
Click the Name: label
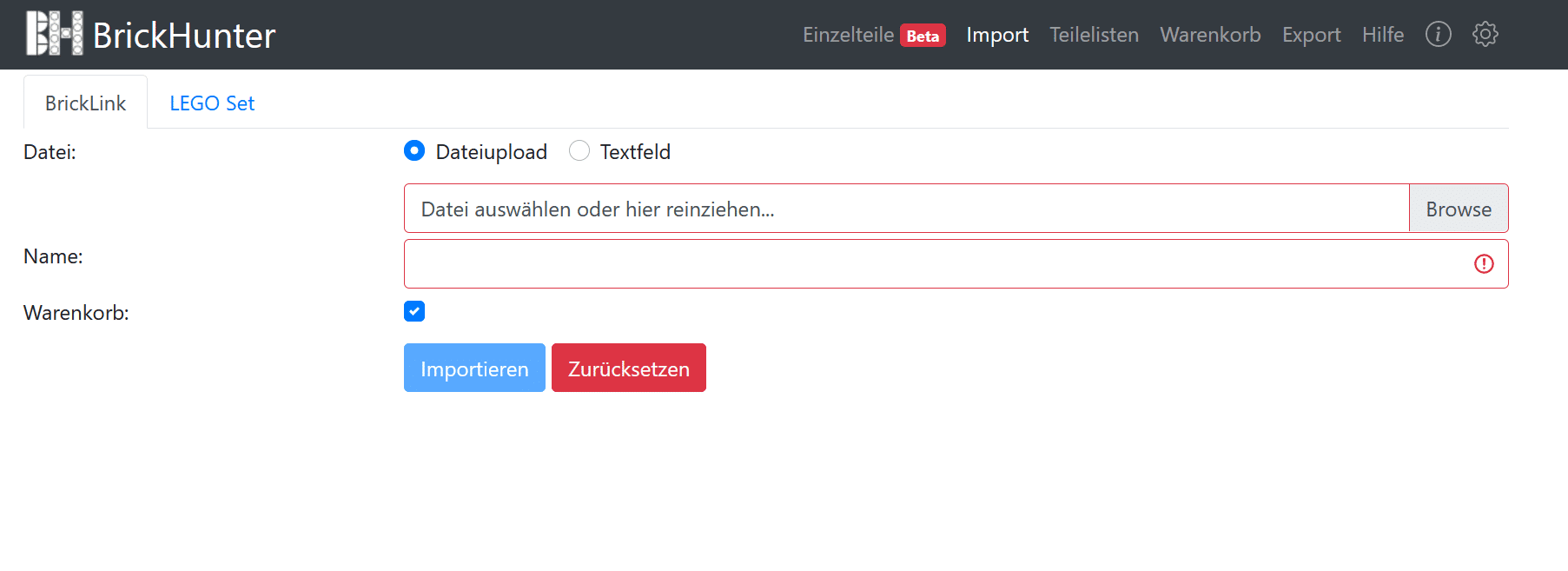(x=53, y=256)
